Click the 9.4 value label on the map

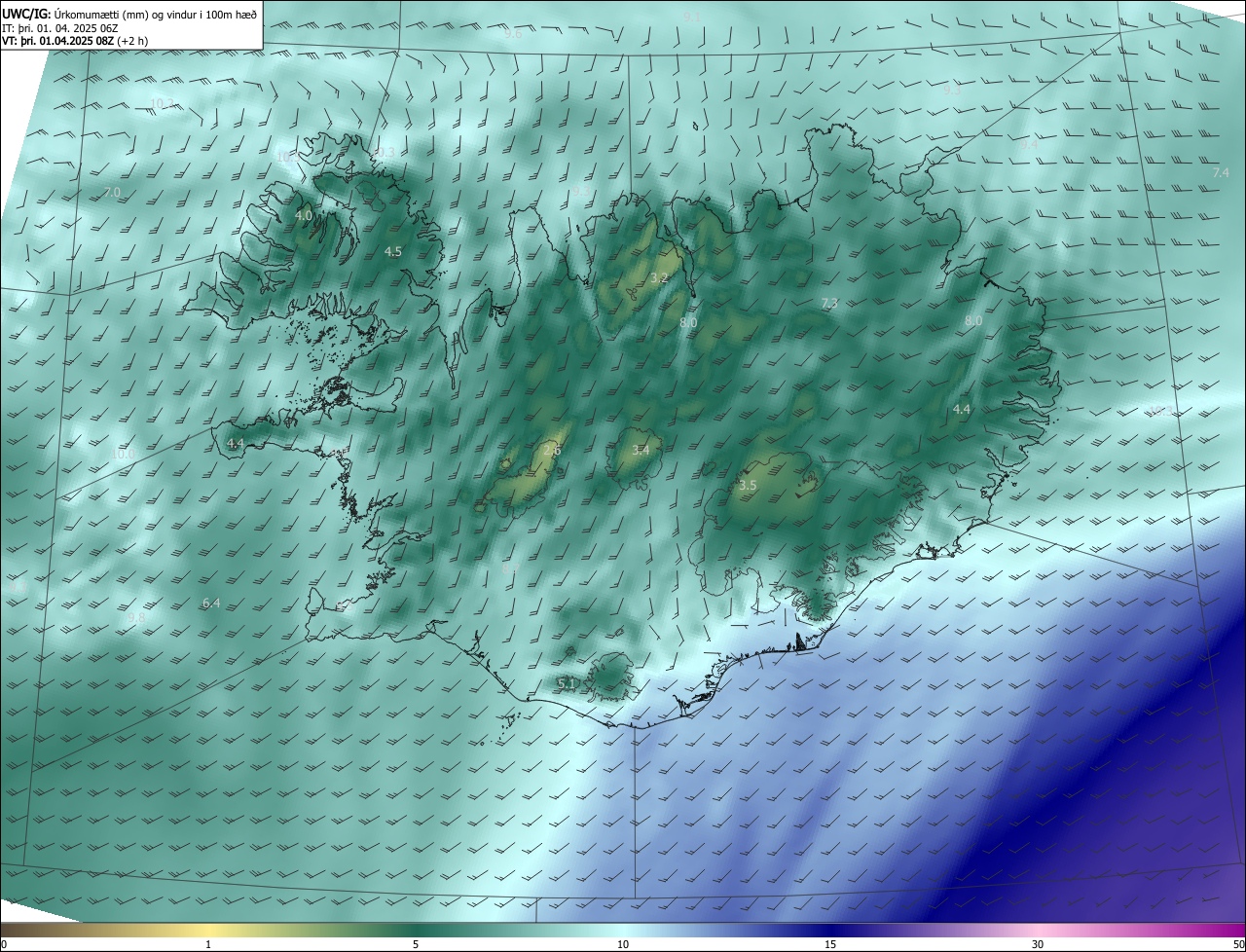coord(1029,144)
